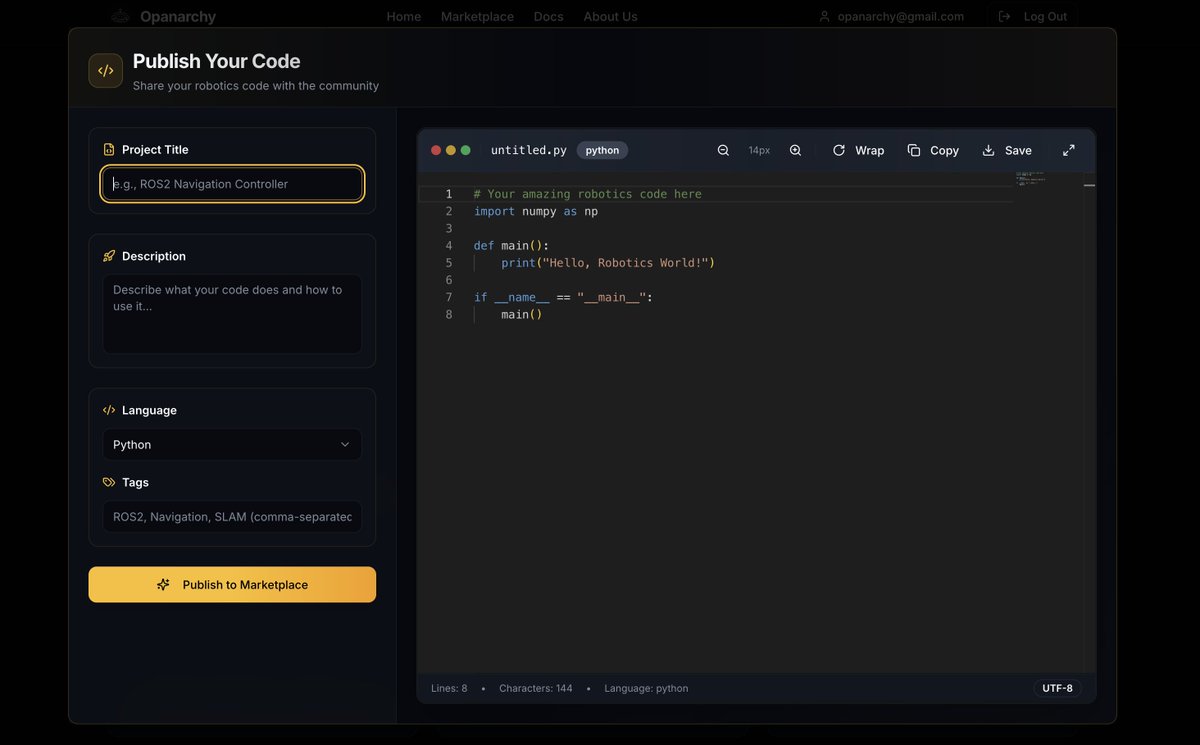
Task: Open Marketplace from the navigation bar
Action: 477,16
